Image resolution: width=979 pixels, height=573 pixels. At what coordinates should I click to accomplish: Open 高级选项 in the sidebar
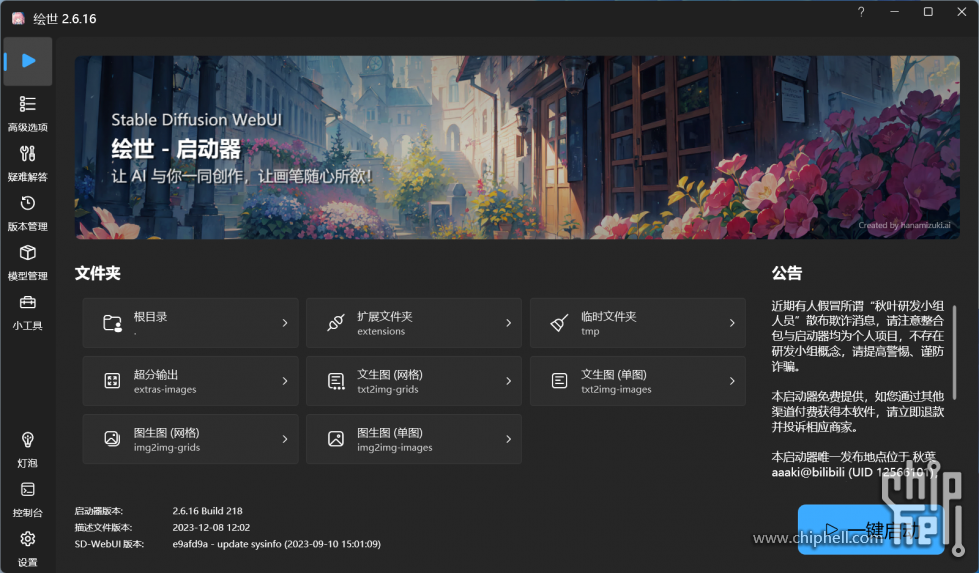[x=27, y=113]
